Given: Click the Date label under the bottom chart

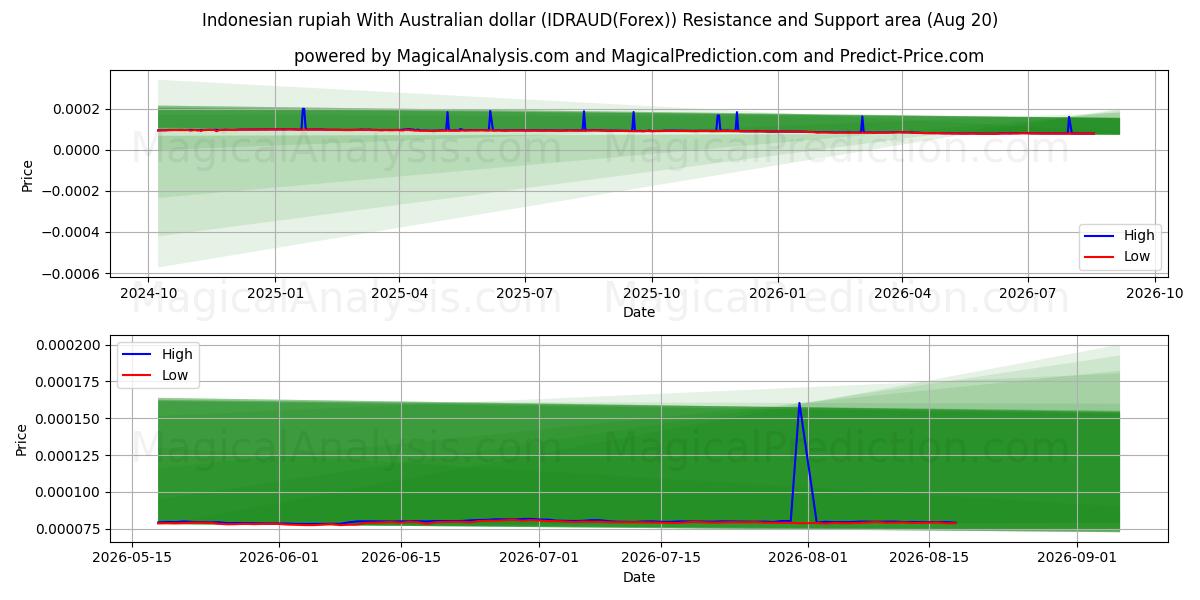Looking at the screenshot, I should pyautogui.click(x=639, y=577).
